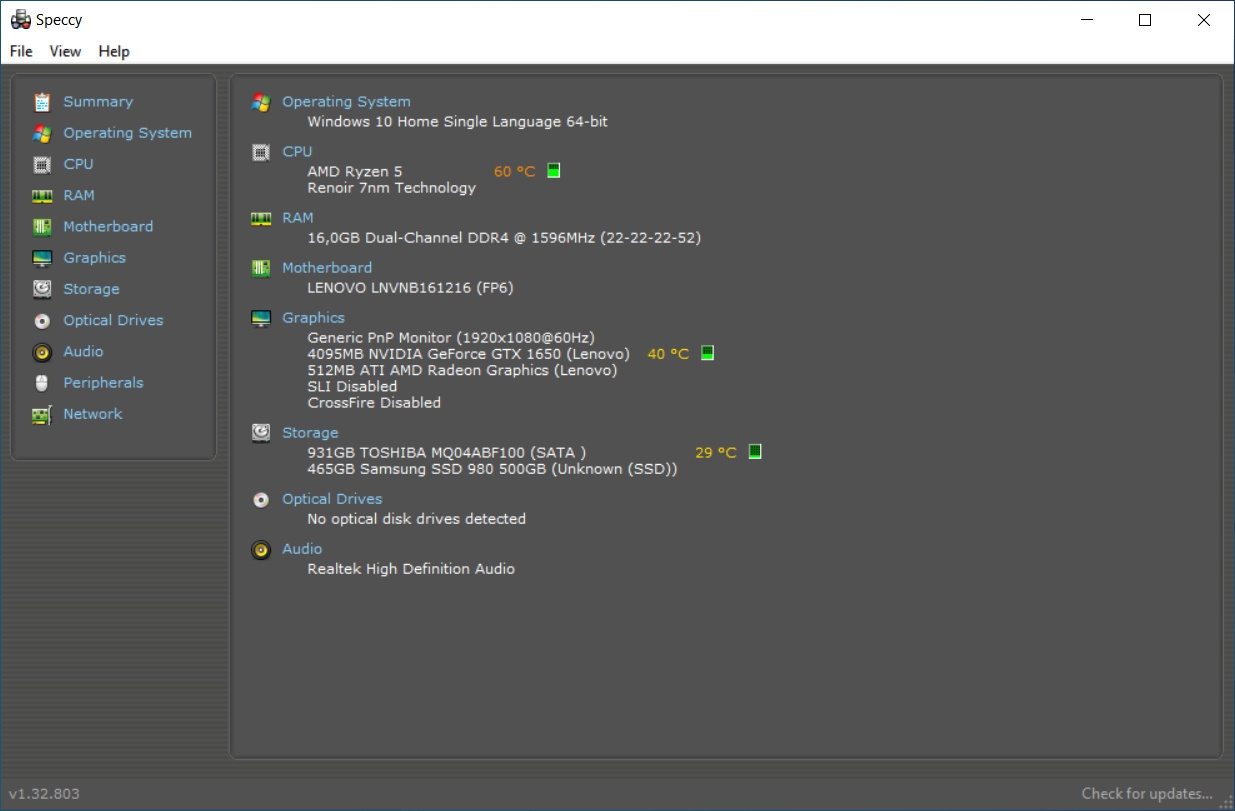This screenshot has width=1235, height=811.
Task: Click the Operating System Windows flag sidebar icon
Action: click(x=42, y=133)
